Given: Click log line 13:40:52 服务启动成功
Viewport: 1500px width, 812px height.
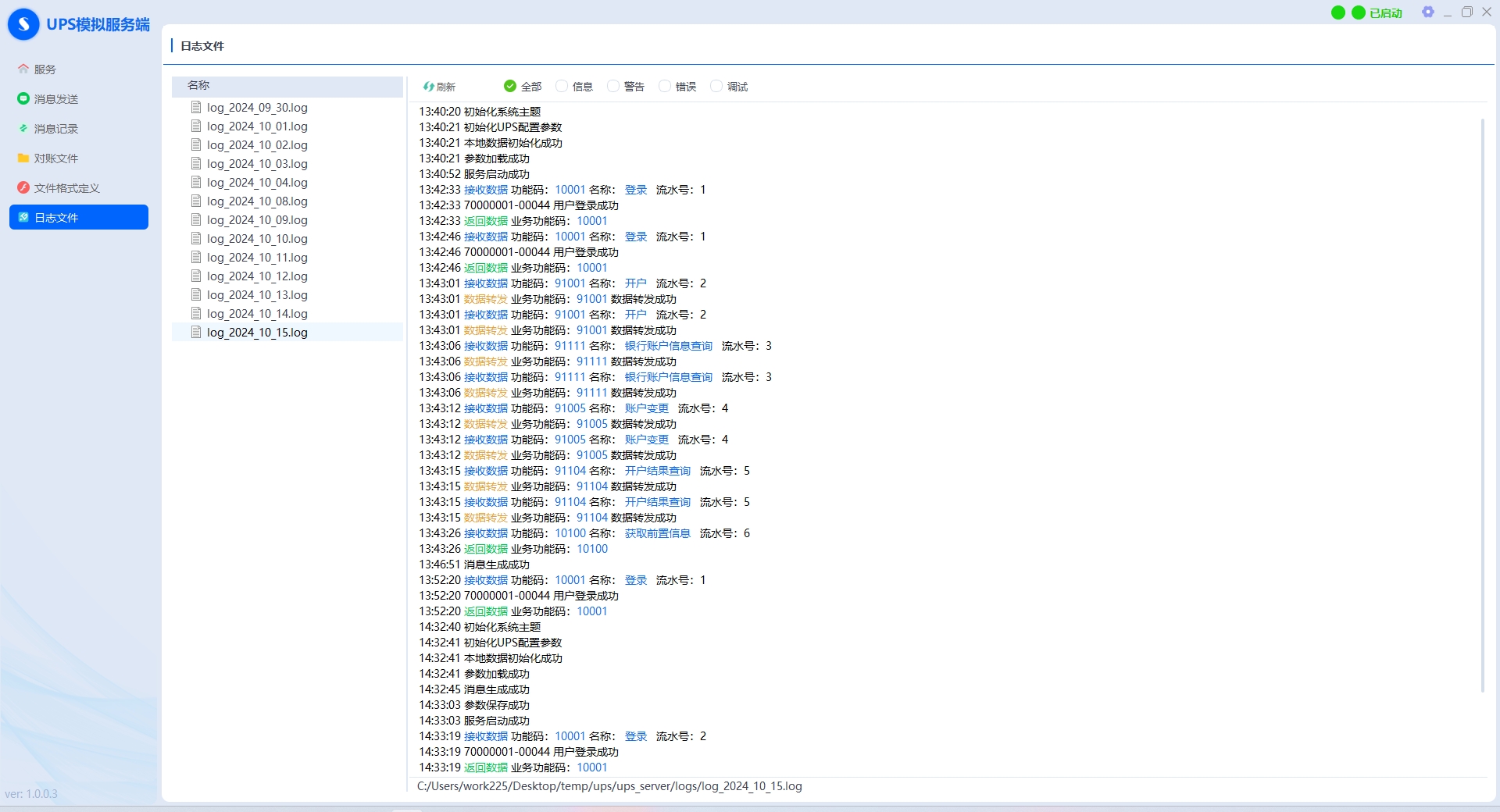Looking at the screenshot, I should [x=474, y=174].
